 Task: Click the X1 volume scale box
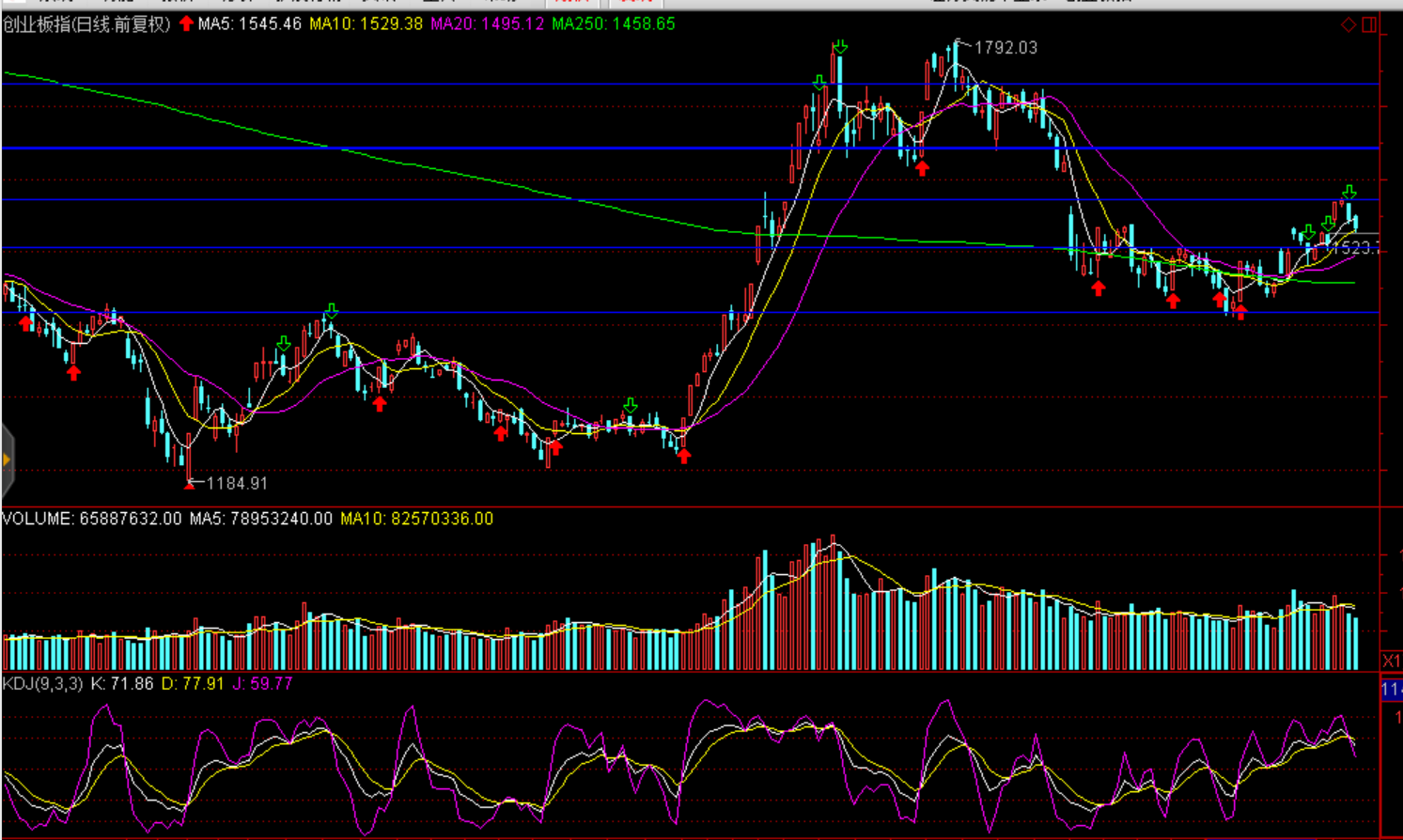(x=1391, y=661)
